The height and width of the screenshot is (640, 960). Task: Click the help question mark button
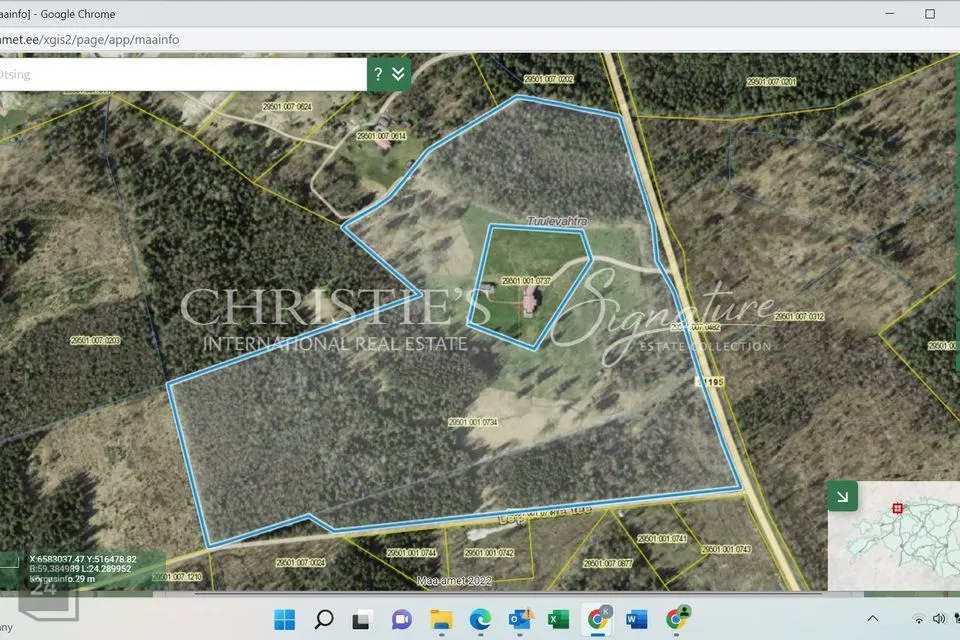click(379, 74)
